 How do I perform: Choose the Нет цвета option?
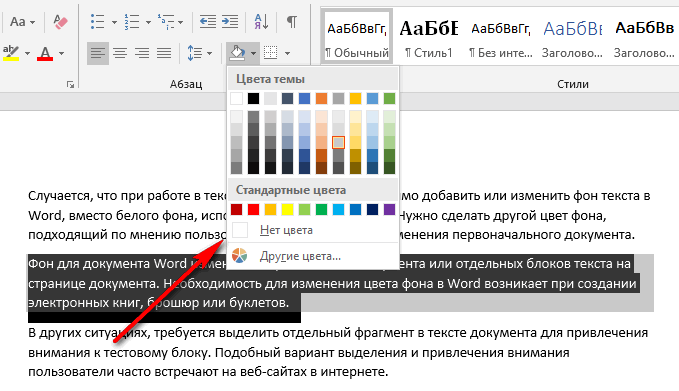pyautogui.click(x=313, y=230)
